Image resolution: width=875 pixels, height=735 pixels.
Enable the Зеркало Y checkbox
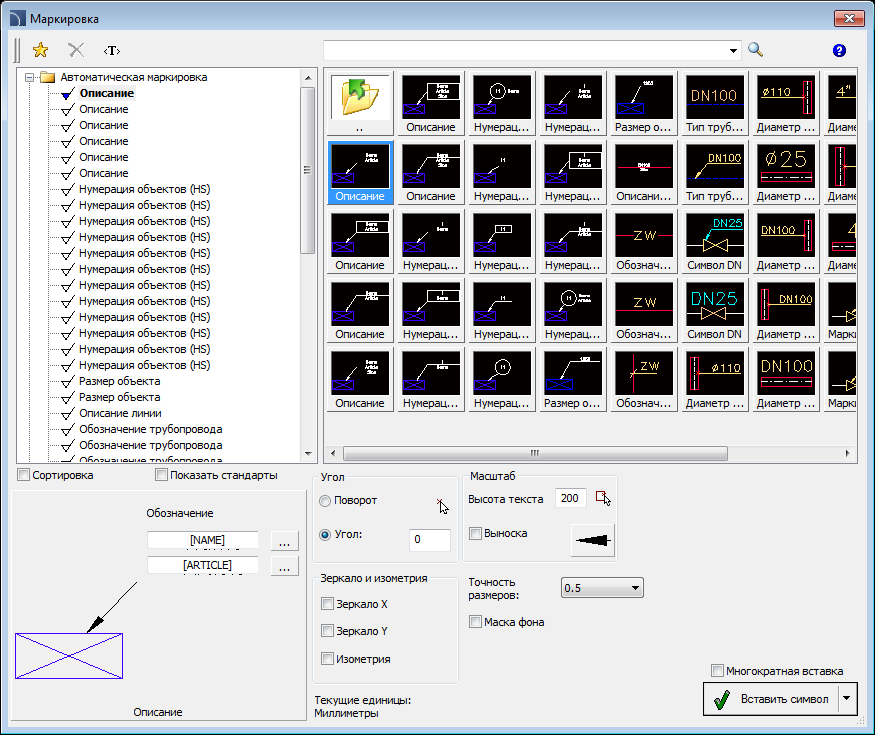(328, 631)
